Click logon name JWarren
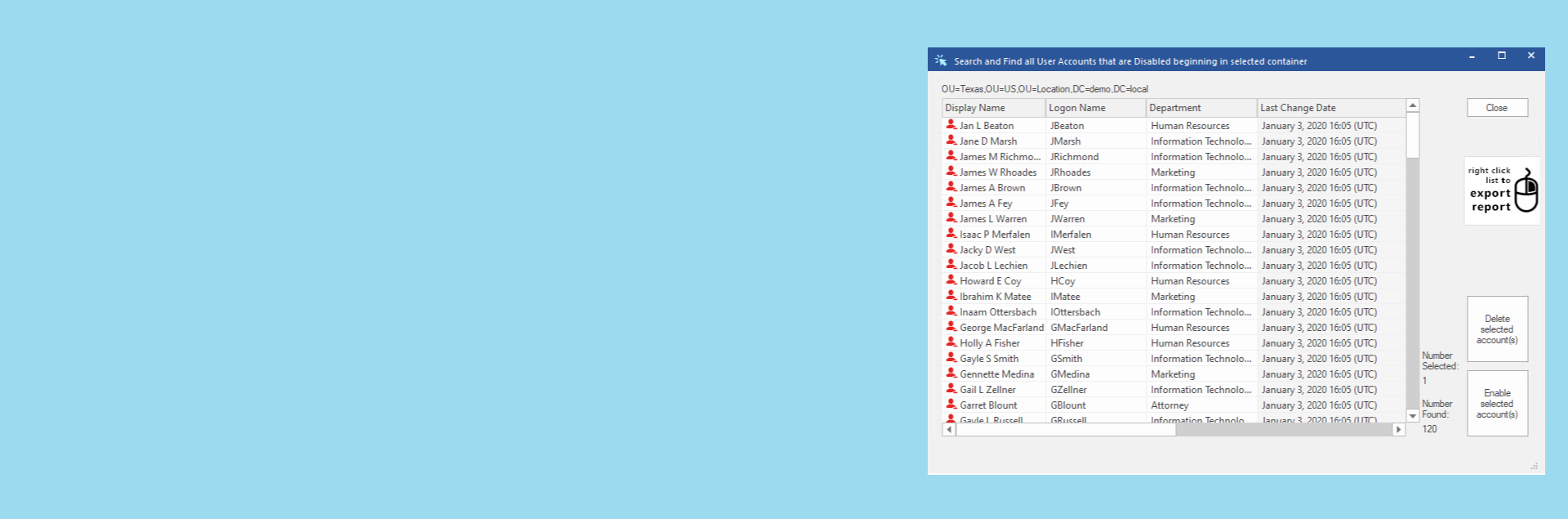Image resolution: width=1568 pixels, height=519 pixels. (1067, 219)
